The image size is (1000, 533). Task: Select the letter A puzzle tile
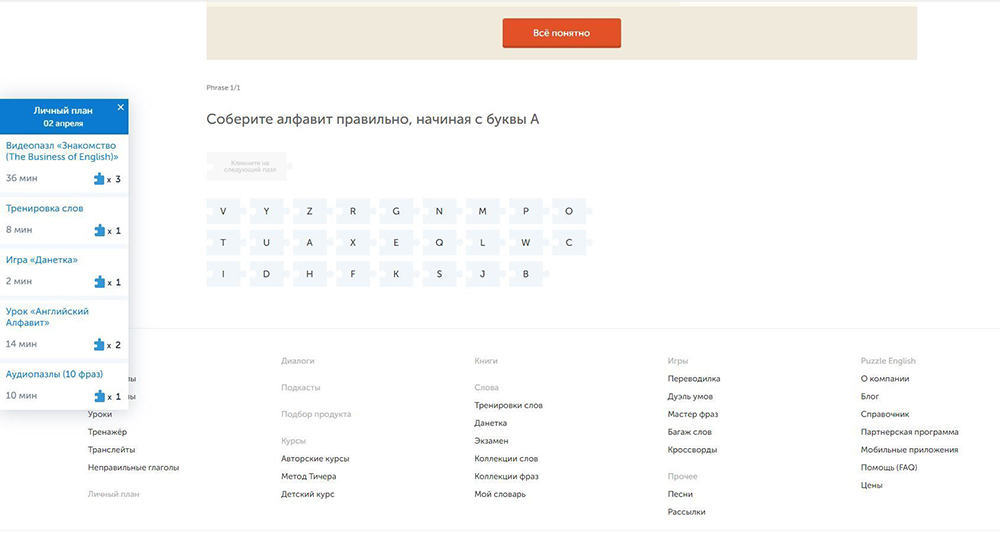(310, 243)
